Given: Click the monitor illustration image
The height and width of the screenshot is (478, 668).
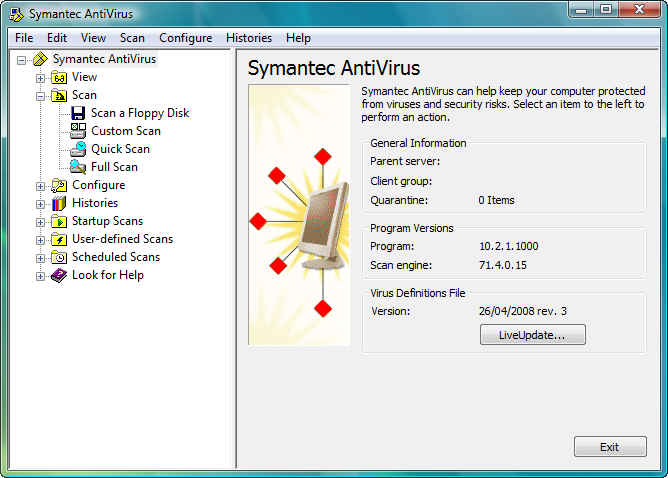Looking at the screenshot, I should pos(299,215).
